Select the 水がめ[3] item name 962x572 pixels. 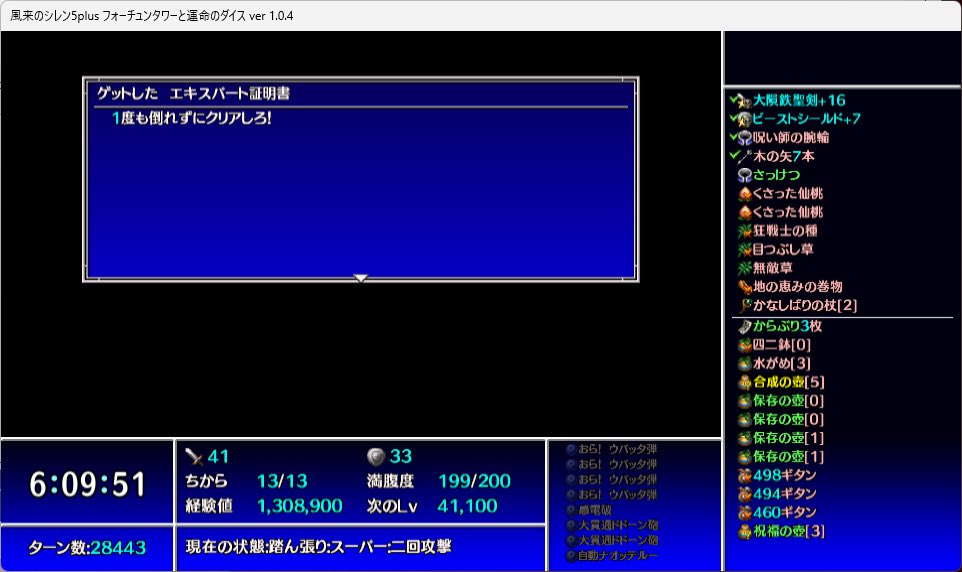(782, 363)
